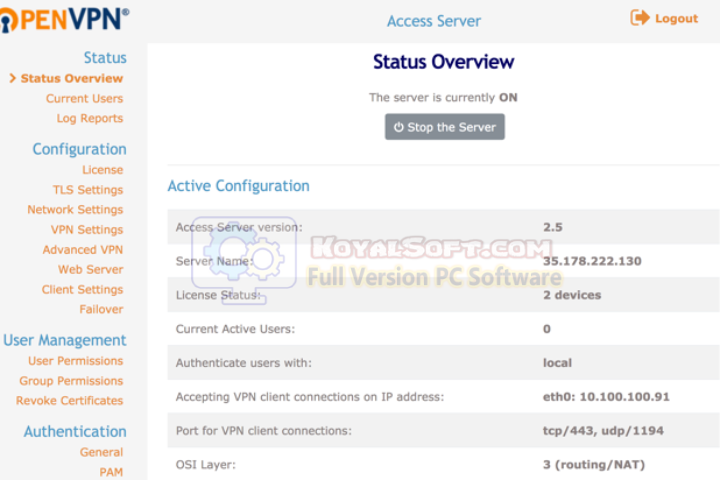Click the Port for VPN client connections label
The width and height of the screenshot is (720, 480).
[x=264, y=431]
